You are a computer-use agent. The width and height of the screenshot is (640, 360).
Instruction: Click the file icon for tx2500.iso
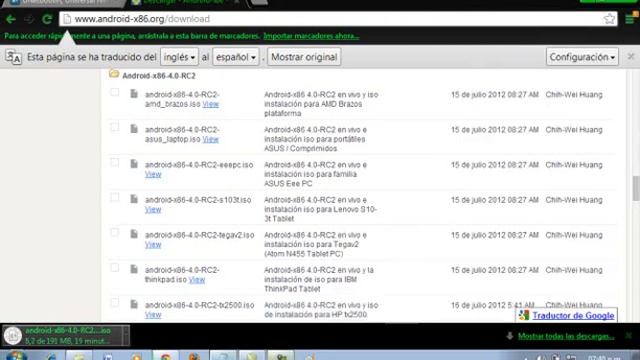(x=134, y=304)
